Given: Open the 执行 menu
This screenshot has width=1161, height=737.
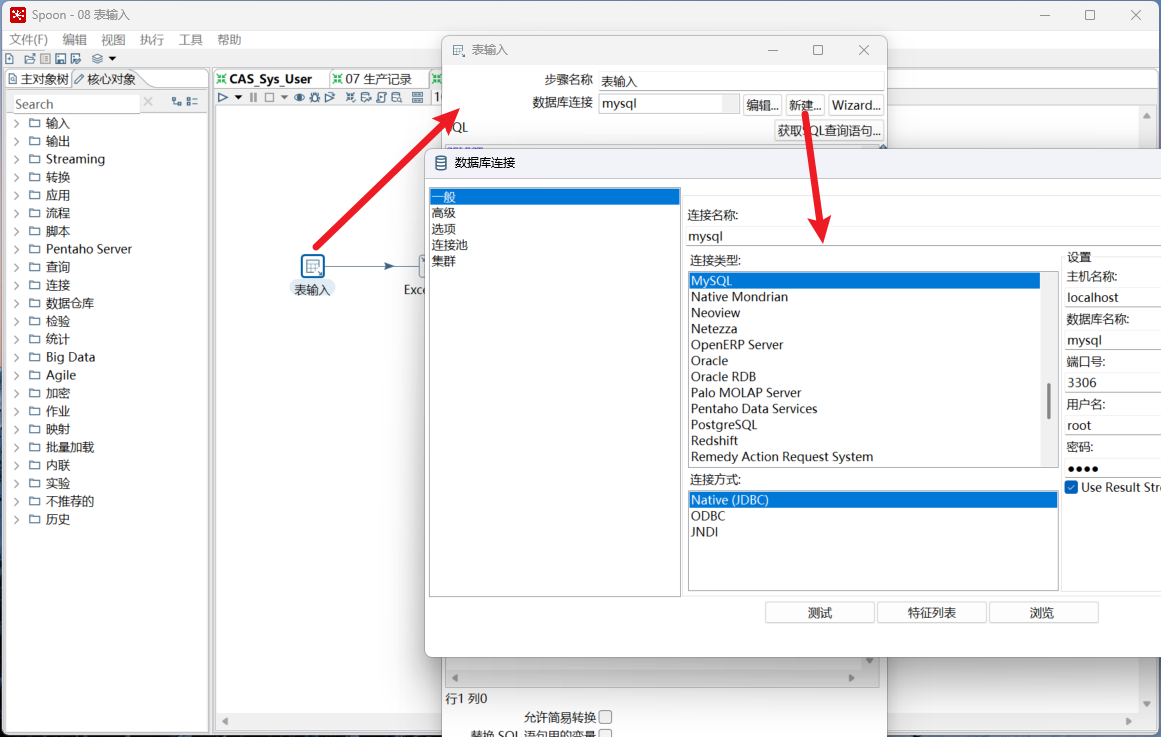Looking at the screenshot, I should [x=152, y=40].
